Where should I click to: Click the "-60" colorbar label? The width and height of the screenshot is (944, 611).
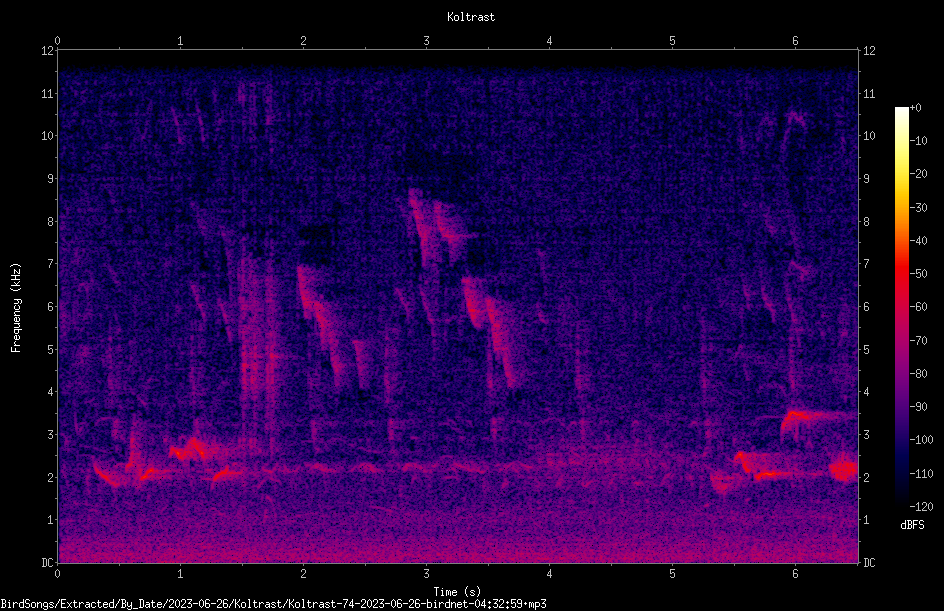[918, 307]
